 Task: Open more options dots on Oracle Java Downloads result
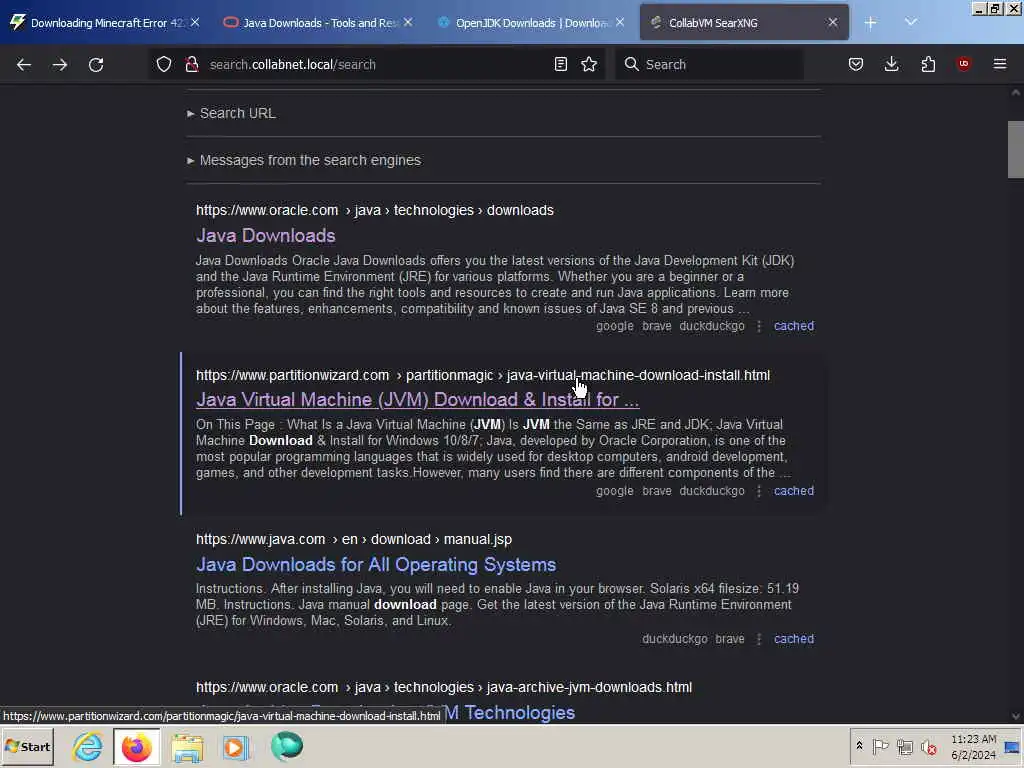click(x=759, y=326)
